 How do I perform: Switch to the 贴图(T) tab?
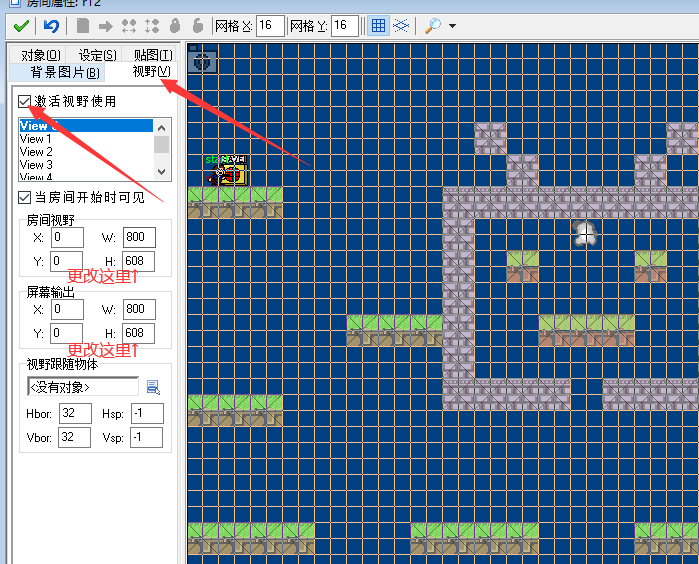(153, 55)
